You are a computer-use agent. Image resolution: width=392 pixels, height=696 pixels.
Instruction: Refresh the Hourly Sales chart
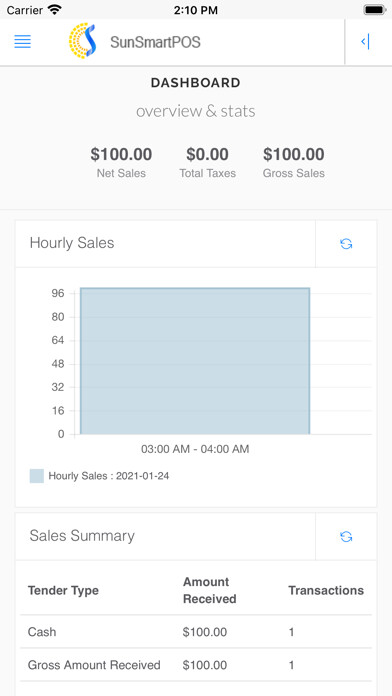pos(346,244)
